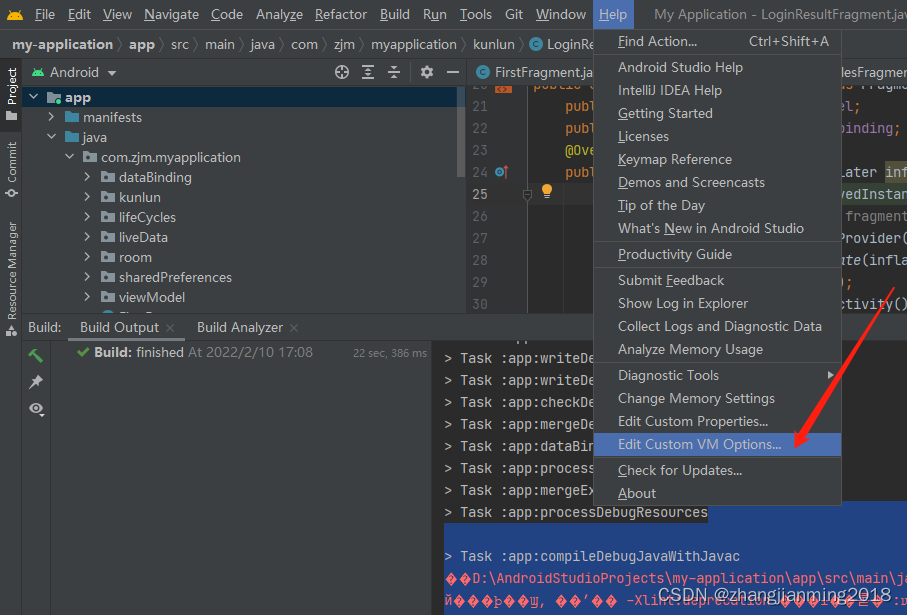Expand the viewModel package
The height and width of the screenshot is (615, 907).
[87, 297]
